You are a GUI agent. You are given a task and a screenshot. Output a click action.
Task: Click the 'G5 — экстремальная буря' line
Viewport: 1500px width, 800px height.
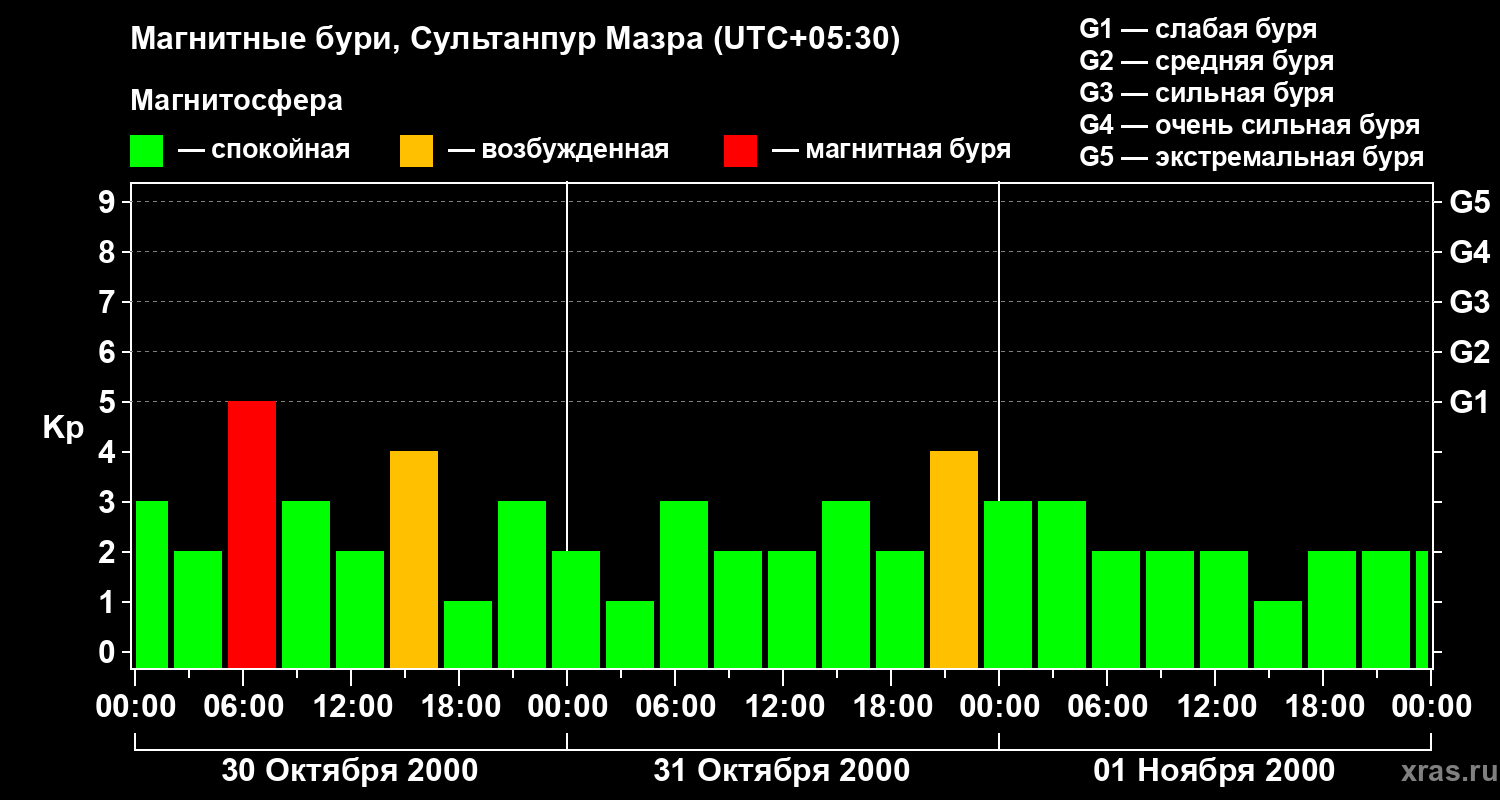(x=1252, y=157)
